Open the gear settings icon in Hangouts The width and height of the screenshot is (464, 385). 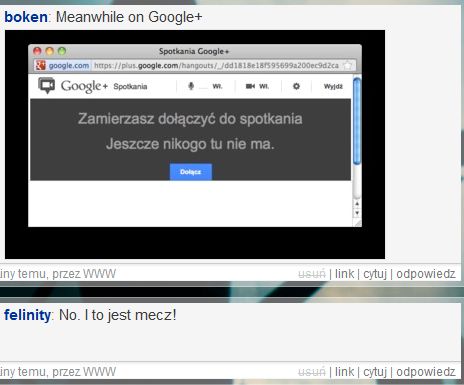296,86
